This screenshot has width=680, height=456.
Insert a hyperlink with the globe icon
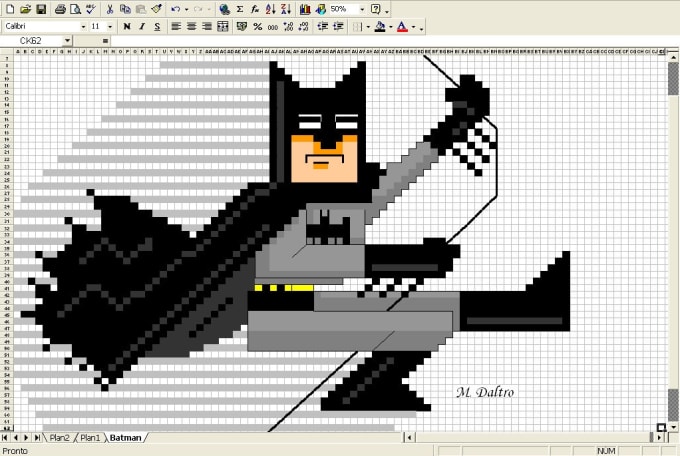point(224,9)
